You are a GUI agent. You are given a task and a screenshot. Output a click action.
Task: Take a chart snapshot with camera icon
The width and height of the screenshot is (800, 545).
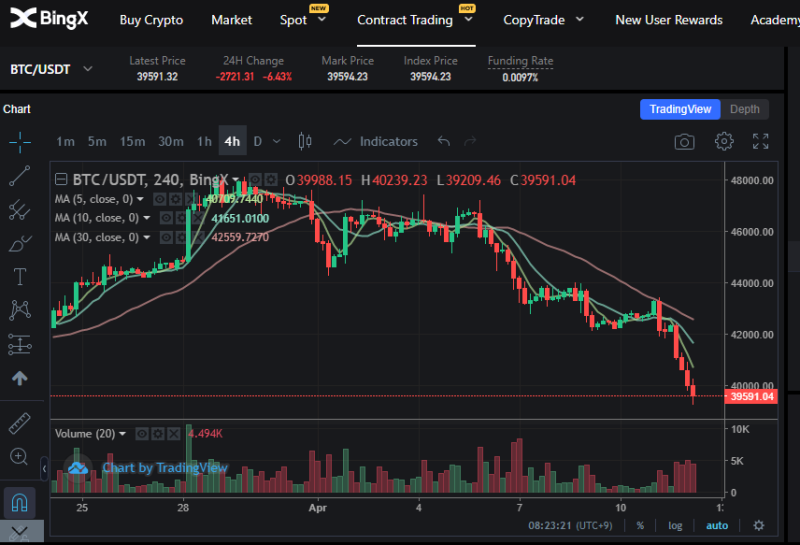point(684,142)
